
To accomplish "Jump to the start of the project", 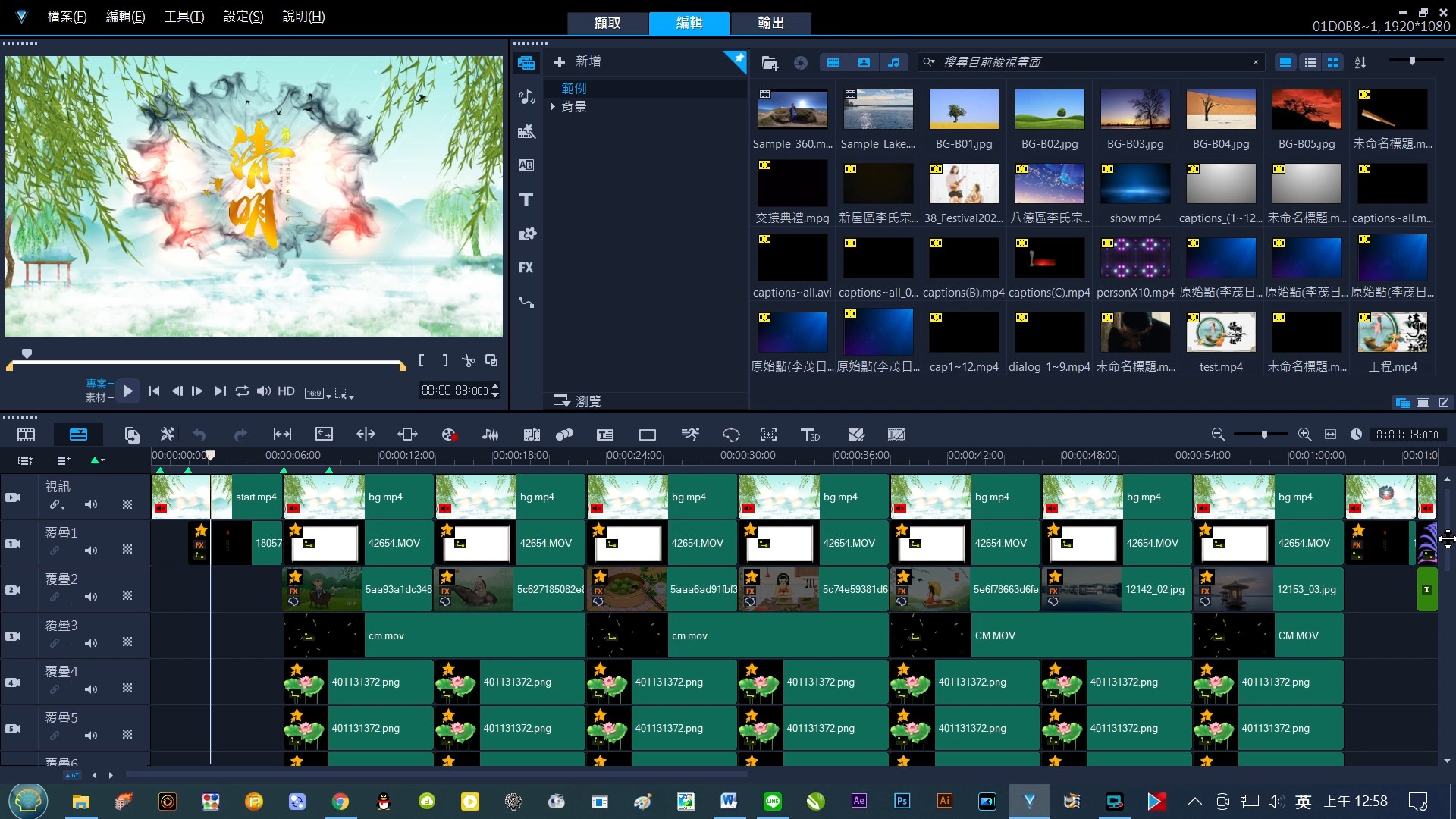I will click(154, 391).
